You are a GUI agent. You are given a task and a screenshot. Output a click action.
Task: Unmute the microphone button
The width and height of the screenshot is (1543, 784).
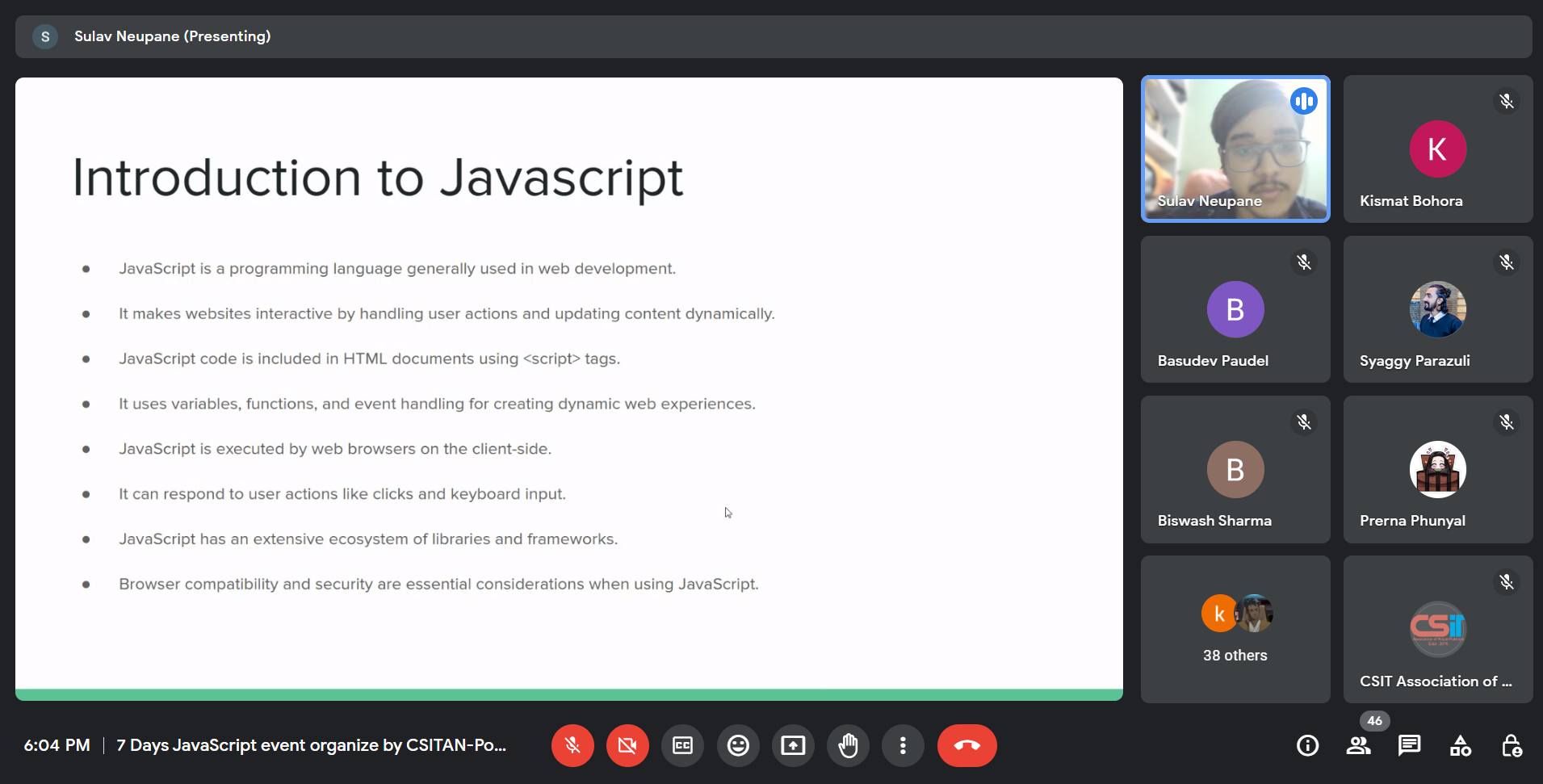point(572,745)
